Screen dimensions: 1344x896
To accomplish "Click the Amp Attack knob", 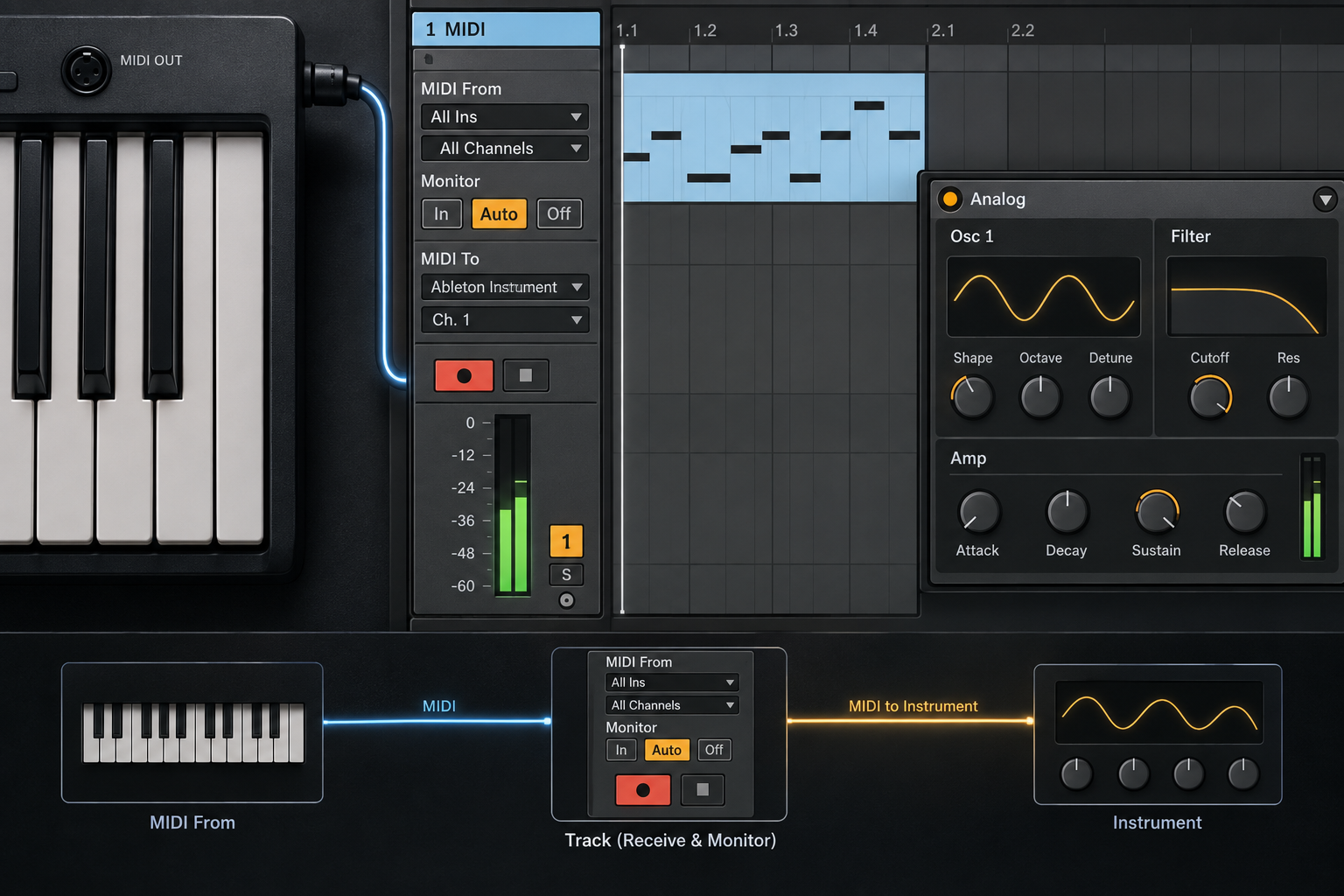I will (978, 512).
